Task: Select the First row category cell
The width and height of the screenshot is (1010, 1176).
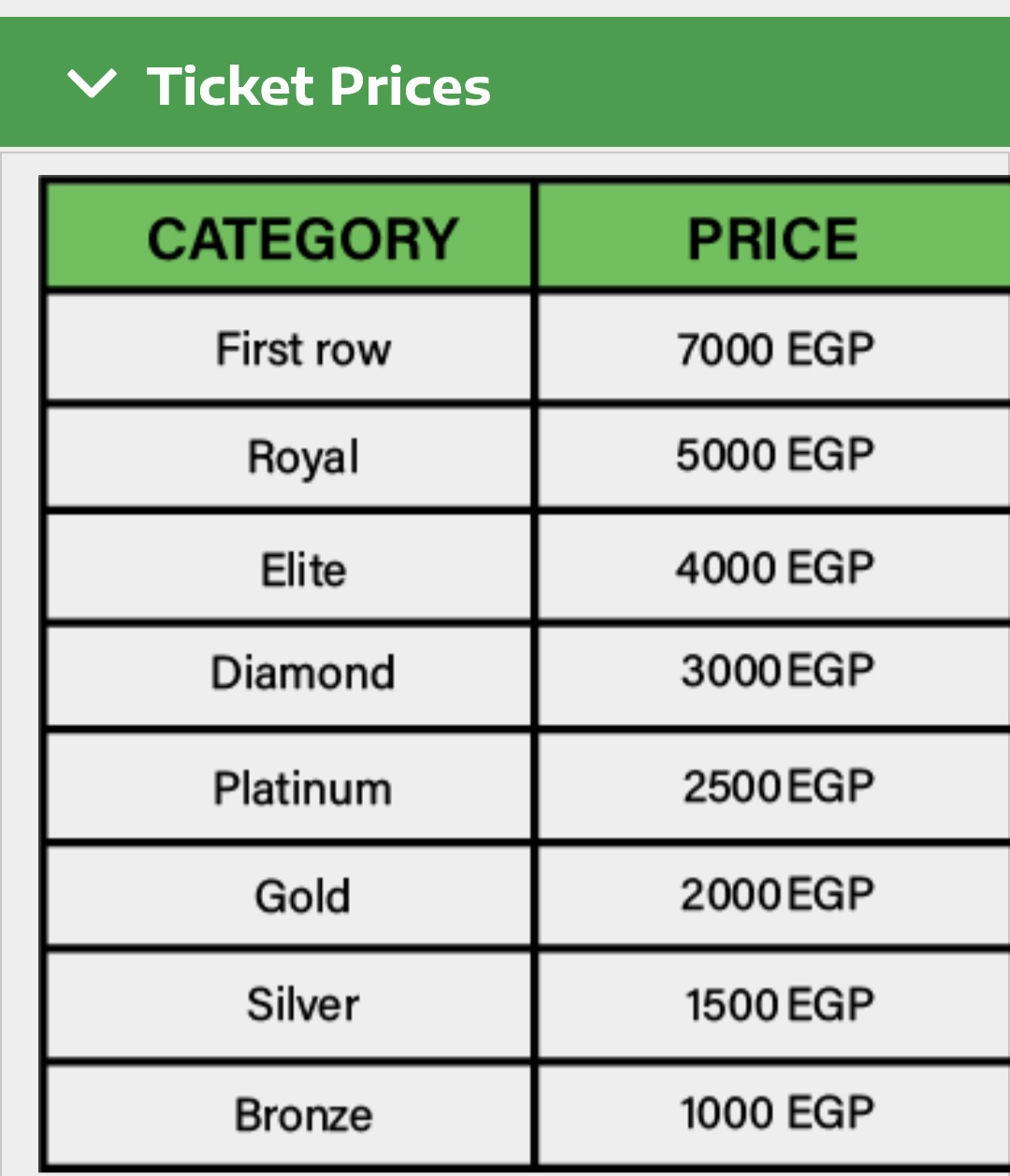Action: tap(303, 349)
